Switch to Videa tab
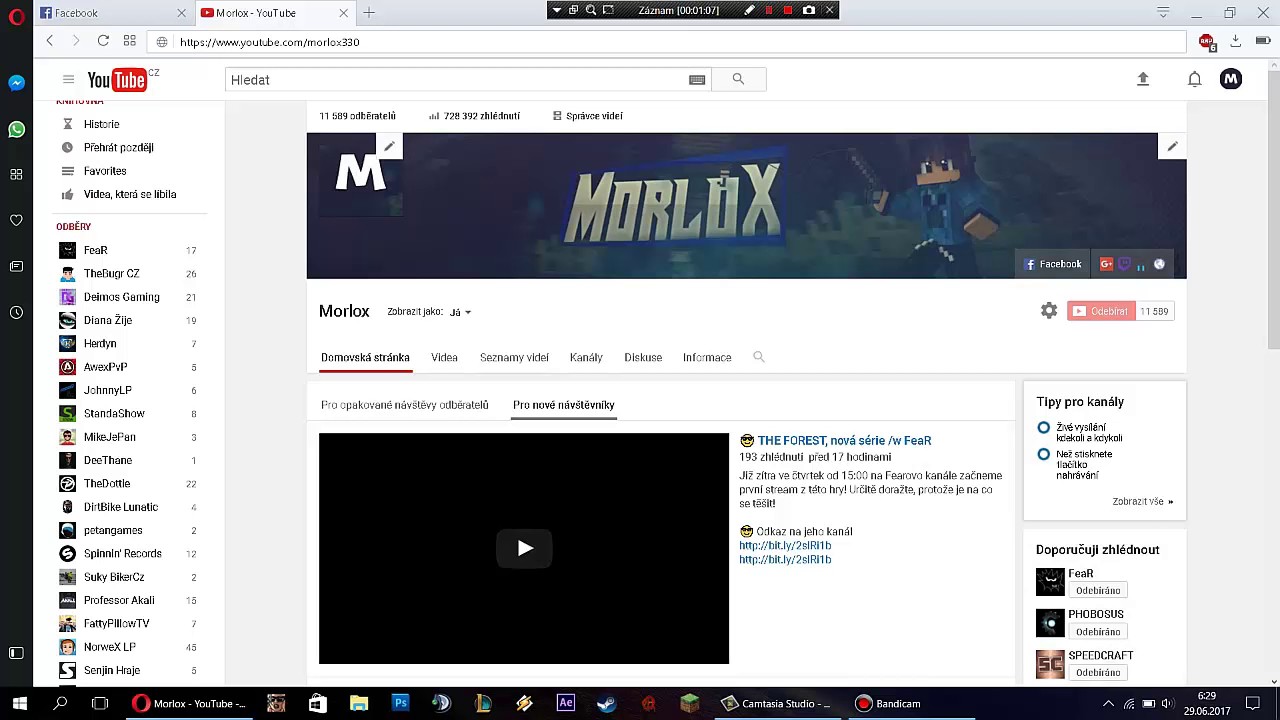1280x720 pixels. click(444, 357)
